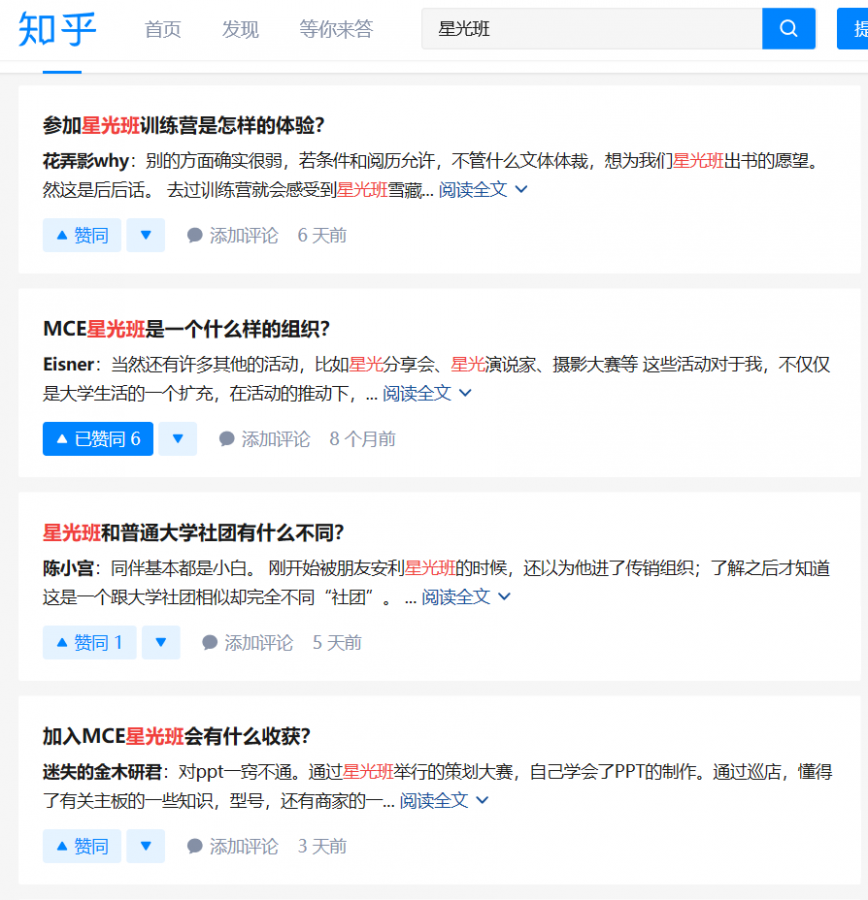Click author name Eisner
The height and width of the screenshot is (900, 868).
[68, 364]
